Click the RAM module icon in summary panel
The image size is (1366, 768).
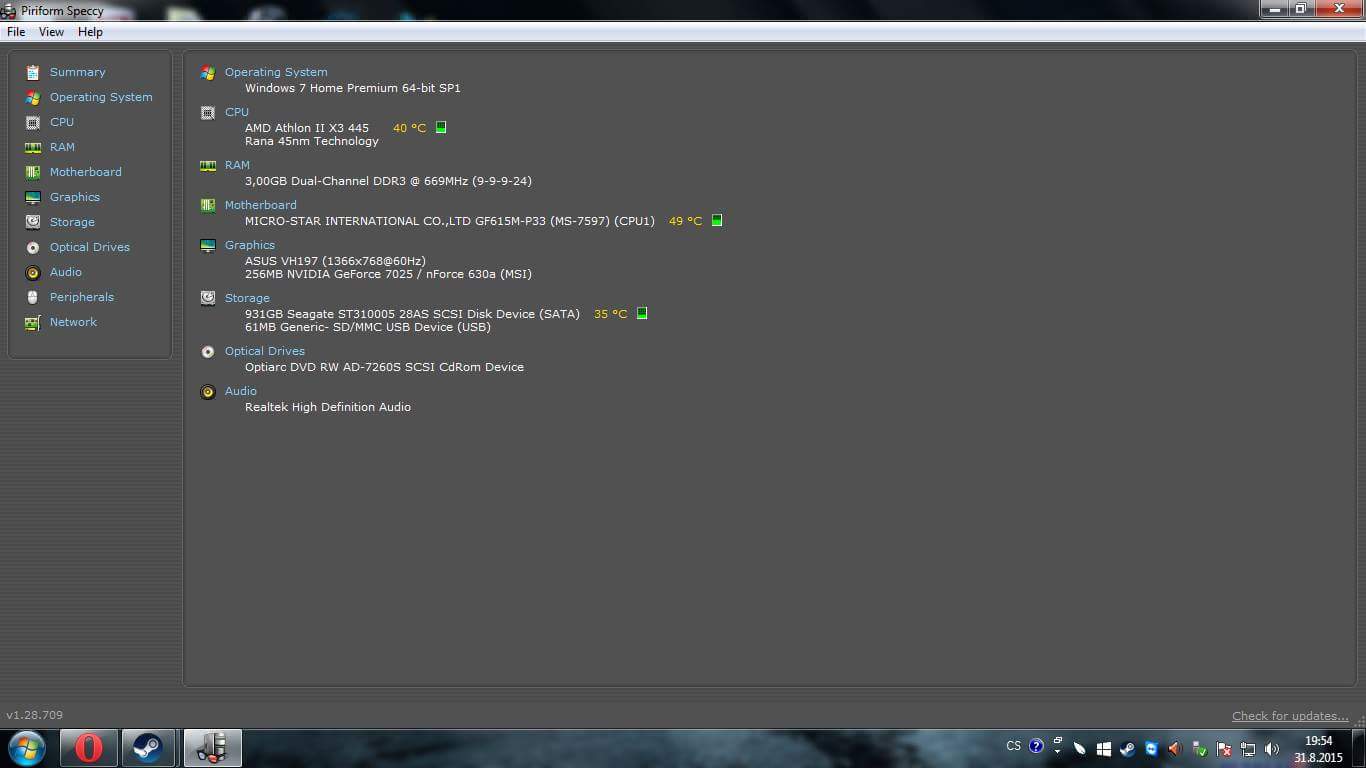208,166
